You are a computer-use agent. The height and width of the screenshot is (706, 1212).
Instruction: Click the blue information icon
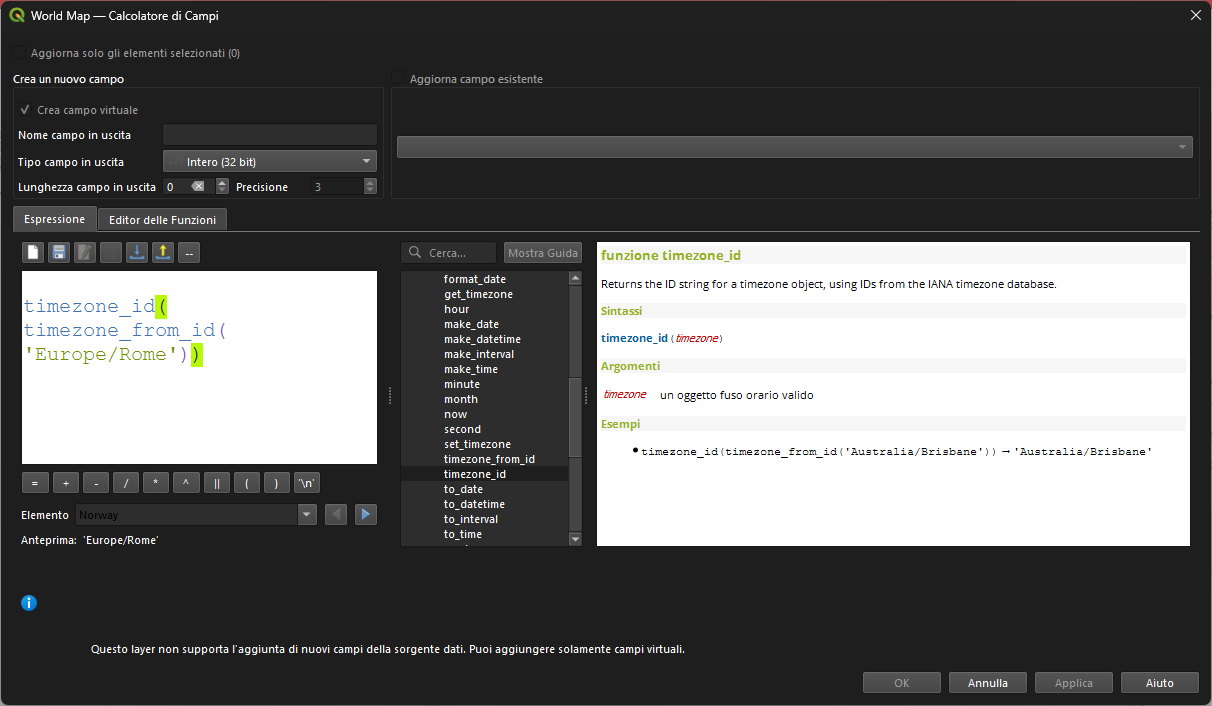pyautogui.click(x=29, y=603)
